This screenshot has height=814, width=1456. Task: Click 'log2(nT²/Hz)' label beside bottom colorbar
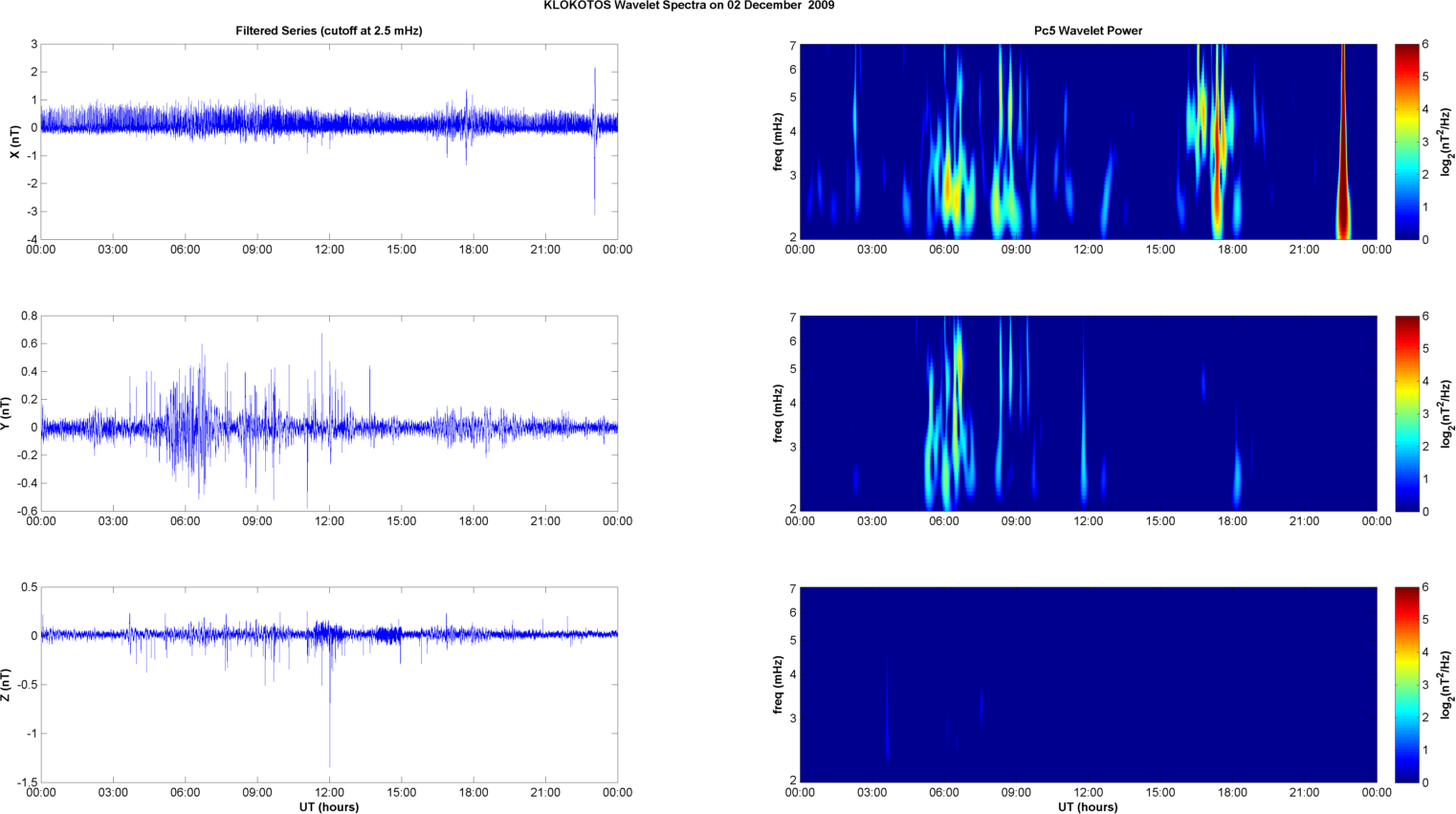tap(1448, 685)
